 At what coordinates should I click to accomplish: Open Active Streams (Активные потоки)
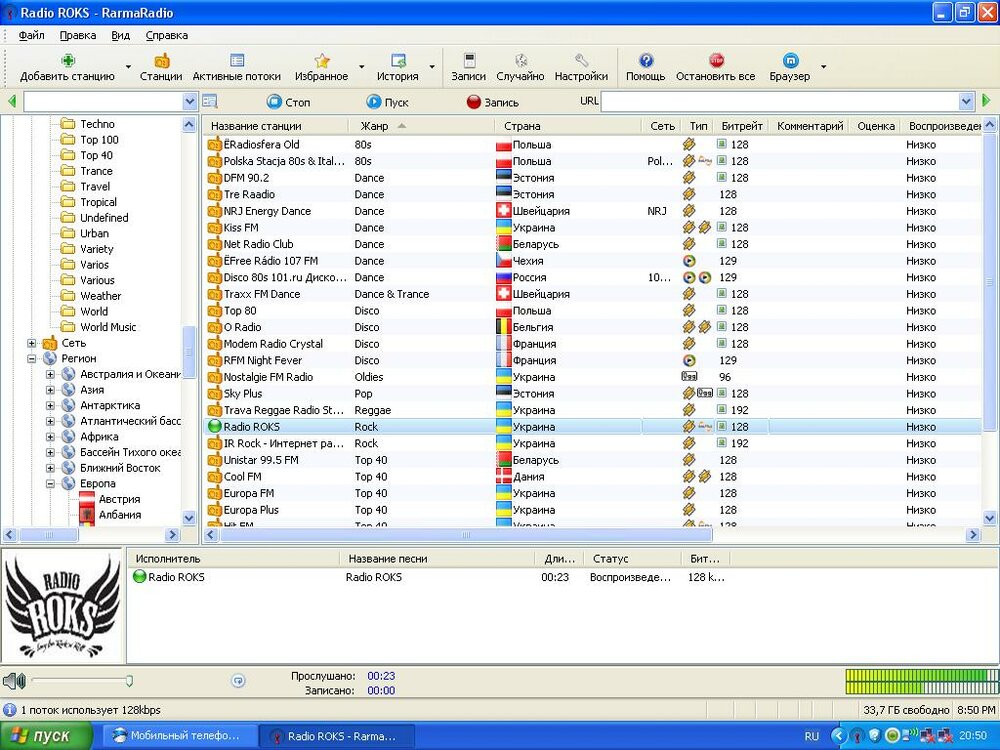tap(237, 61)
